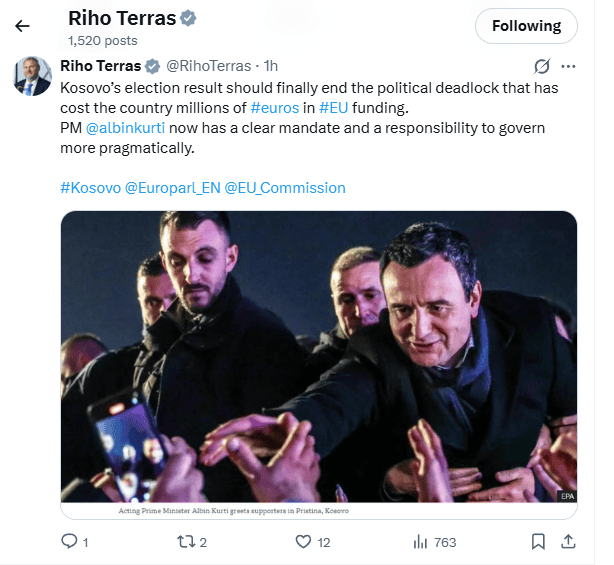Screen dimensions: 614x565
Task: Open the @Europarl_EN mention
Action: [x=172, y=187]
